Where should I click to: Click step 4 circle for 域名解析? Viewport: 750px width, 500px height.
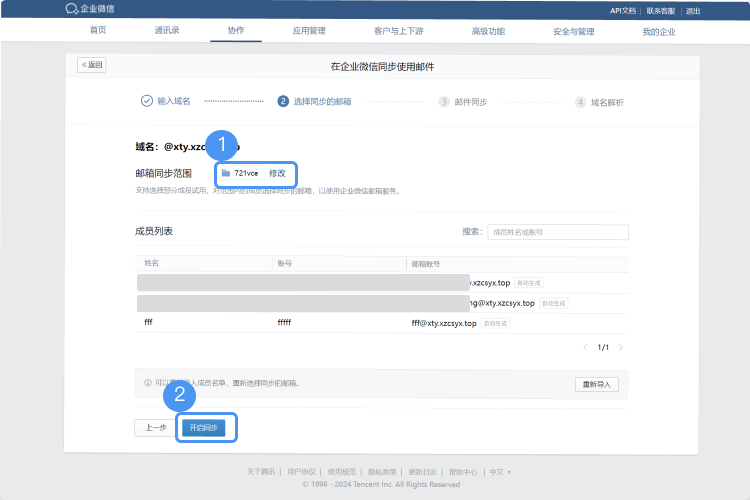(x=580, y=101)
